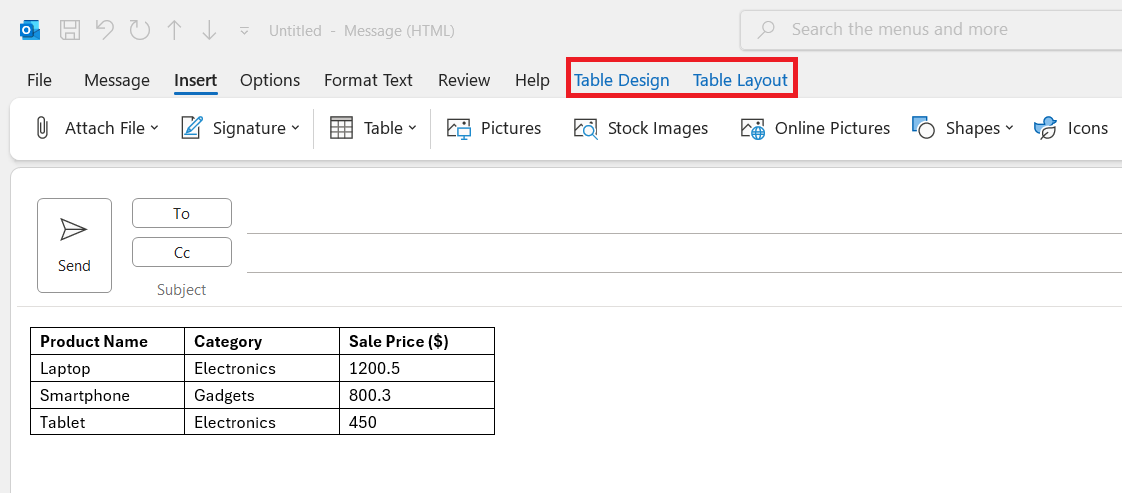This screenshot has height=493, width=1122.
Task: Send the message
Action: [x=74, y=245]
